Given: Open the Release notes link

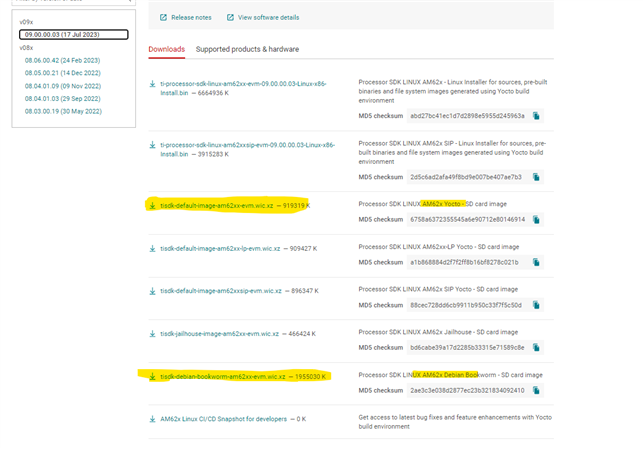Looking at the screenshot, I should (x=191, y=17).
